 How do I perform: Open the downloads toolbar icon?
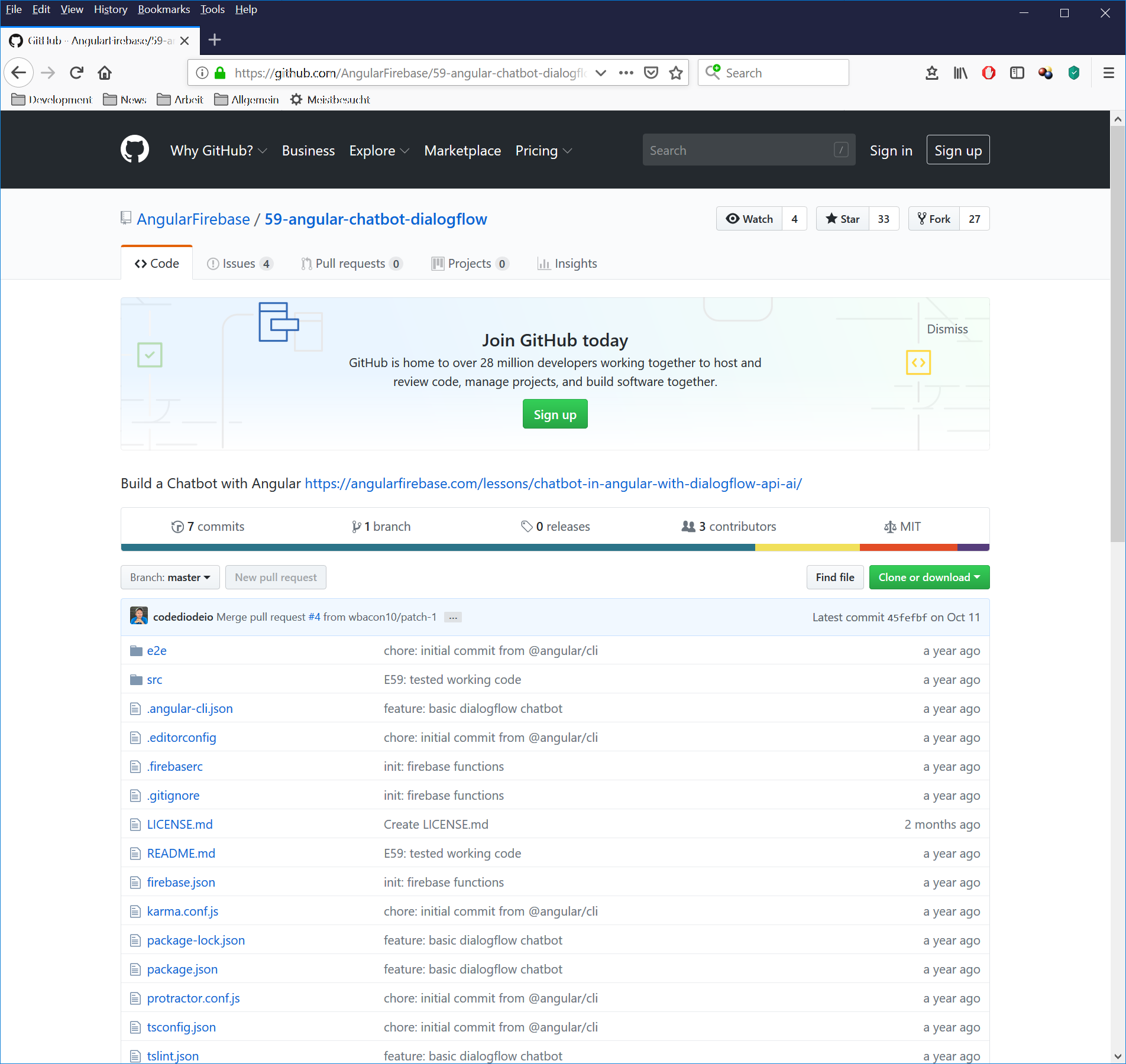(x=932, y=73)
